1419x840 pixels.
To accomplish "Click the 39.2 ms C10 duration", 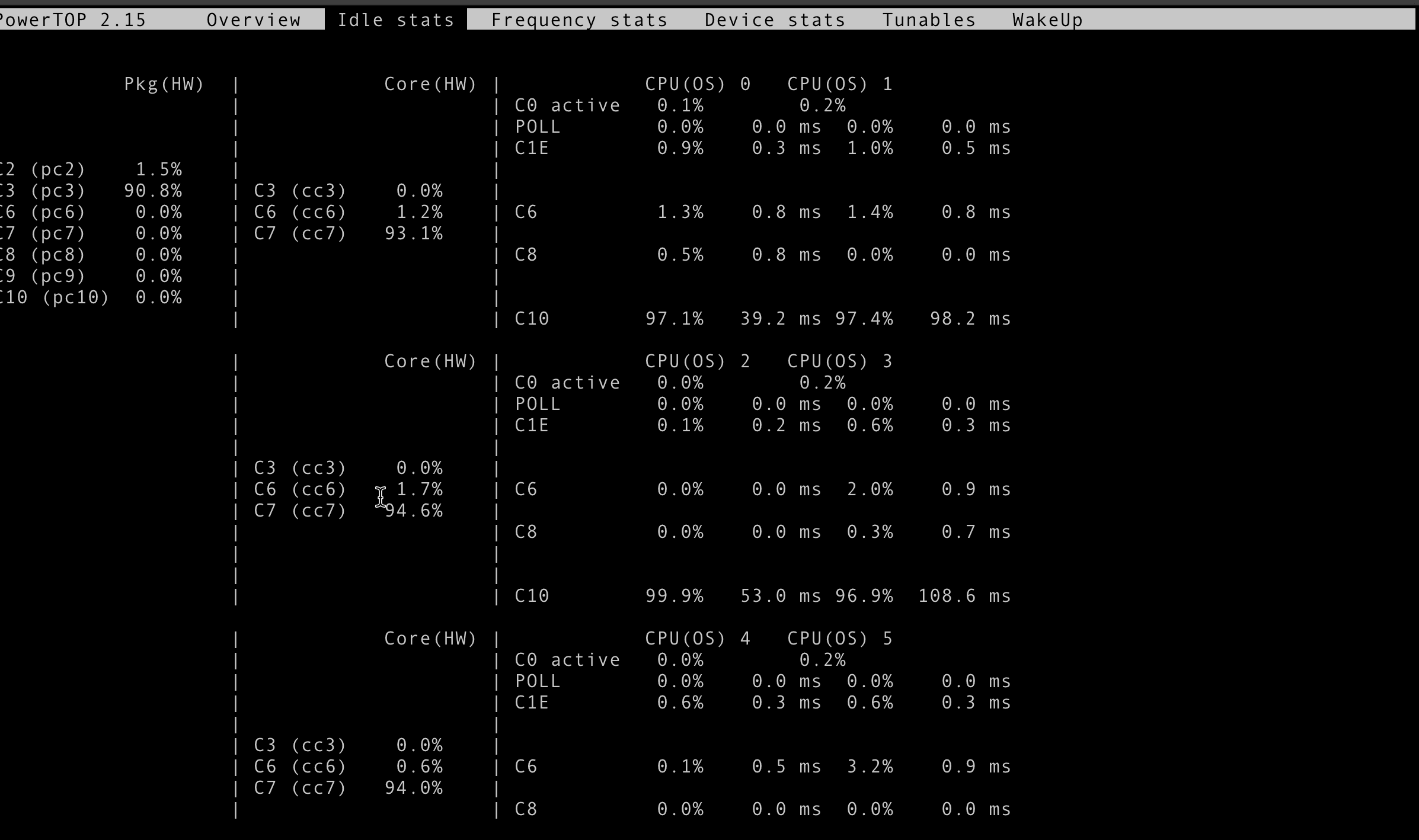I will pos(781,319).
